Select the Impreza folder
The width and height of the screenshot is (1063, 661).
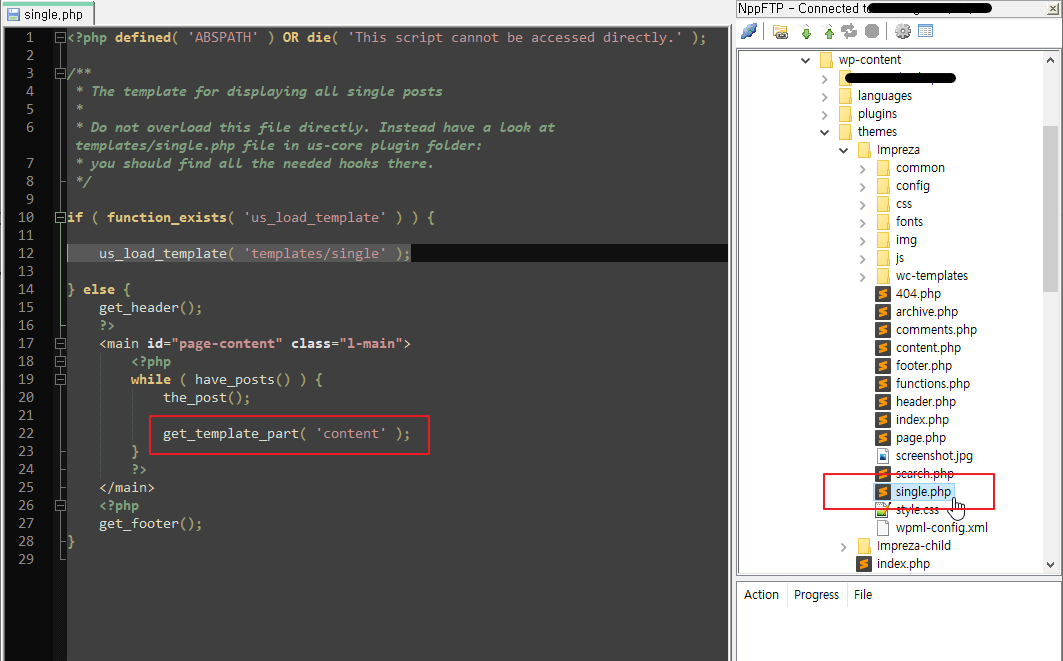898,150
